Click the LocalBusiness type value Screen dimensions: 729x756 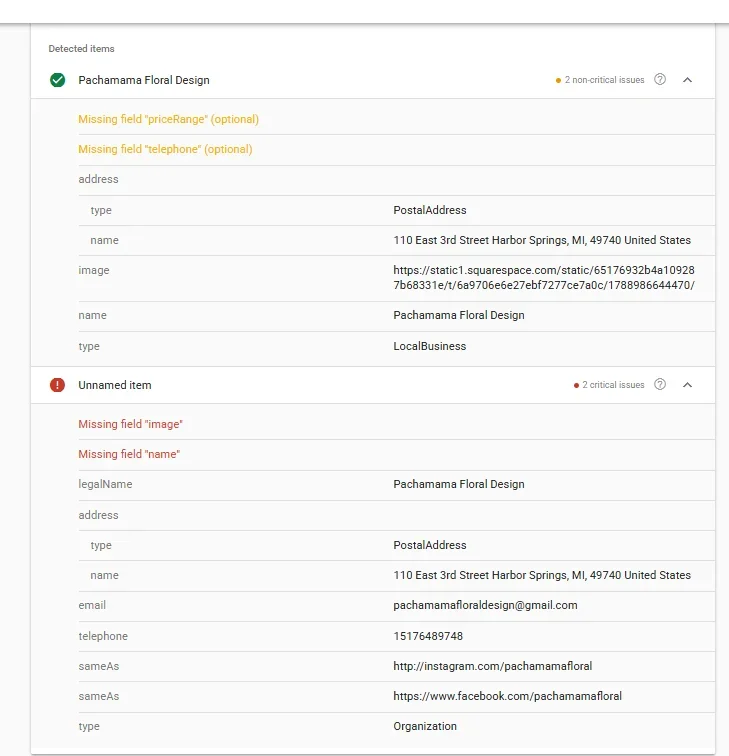(x=430, y=346)
